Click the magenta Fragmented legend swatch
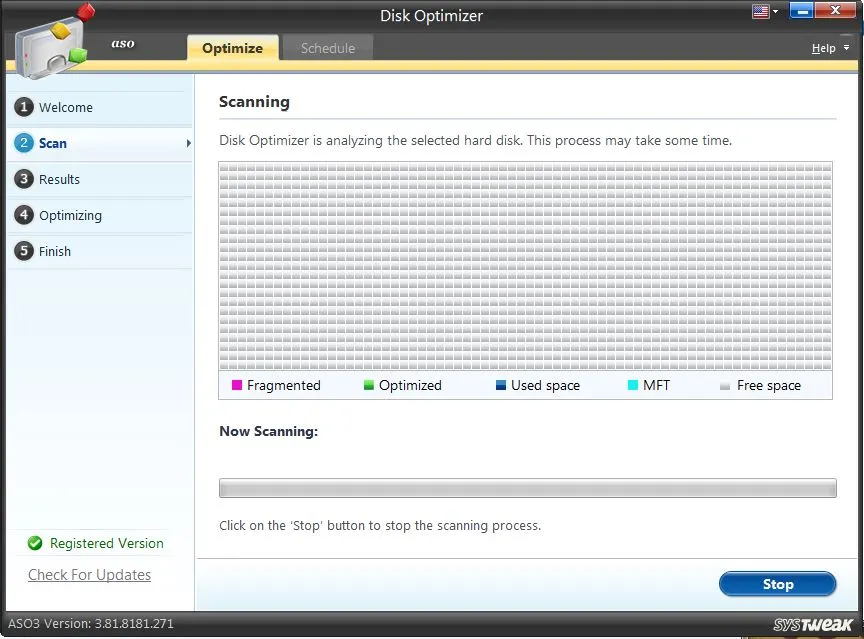The width and height of the screenshot is (864, 639). point(237,385)
